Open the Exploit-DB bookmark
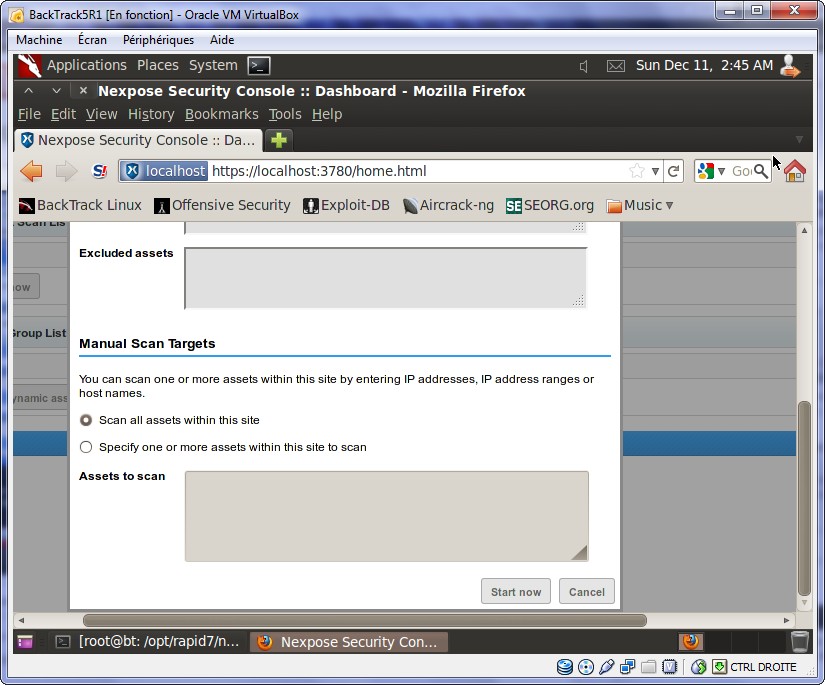 tap(346, 205)
